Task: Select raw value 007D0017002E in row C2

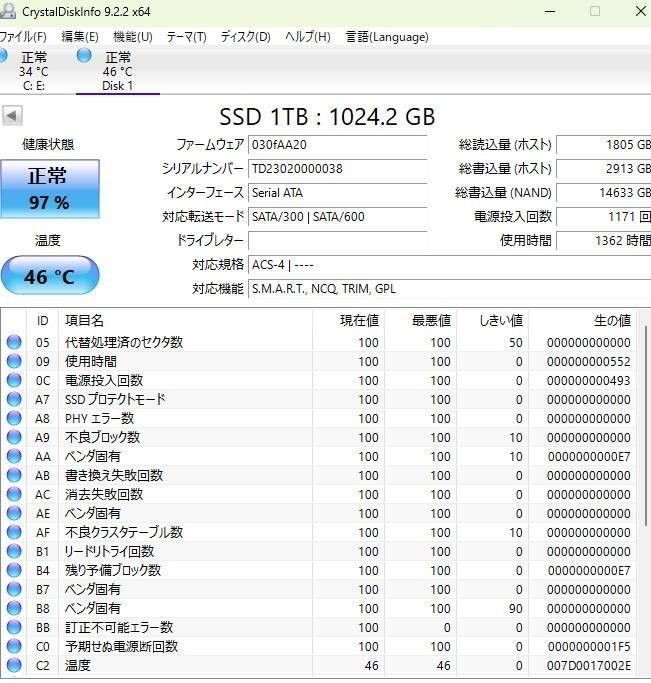Action: click(589, 666)
